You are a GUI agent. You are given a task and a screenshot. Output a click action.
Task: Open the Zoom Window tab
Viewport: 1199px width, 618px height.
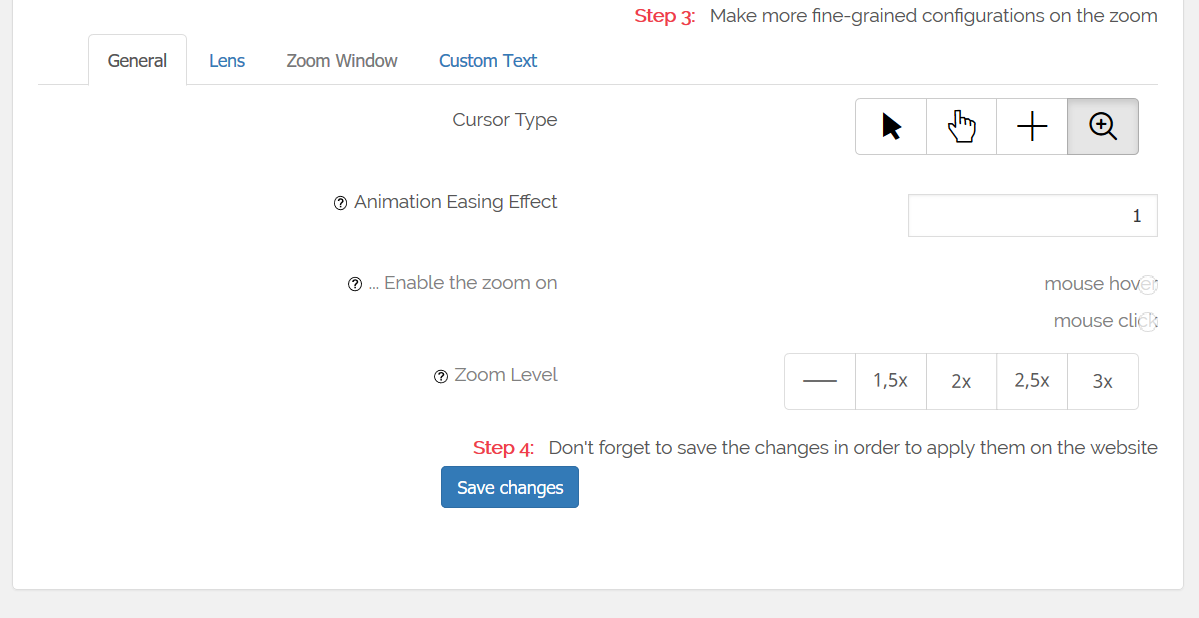click(342, 60)
